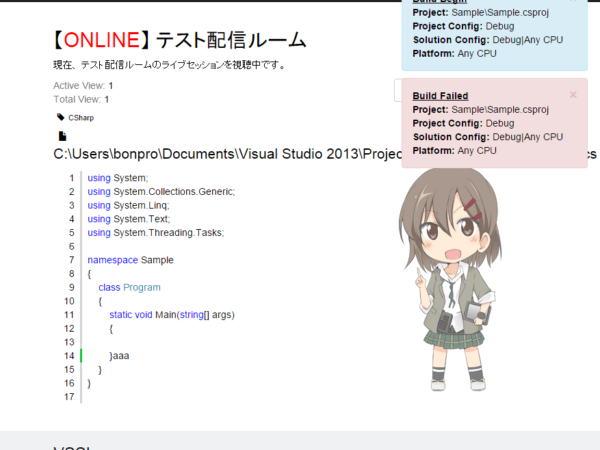Click 'class Program' code line
This screenshot has width=600, height=450.
[x=129, y=287]
